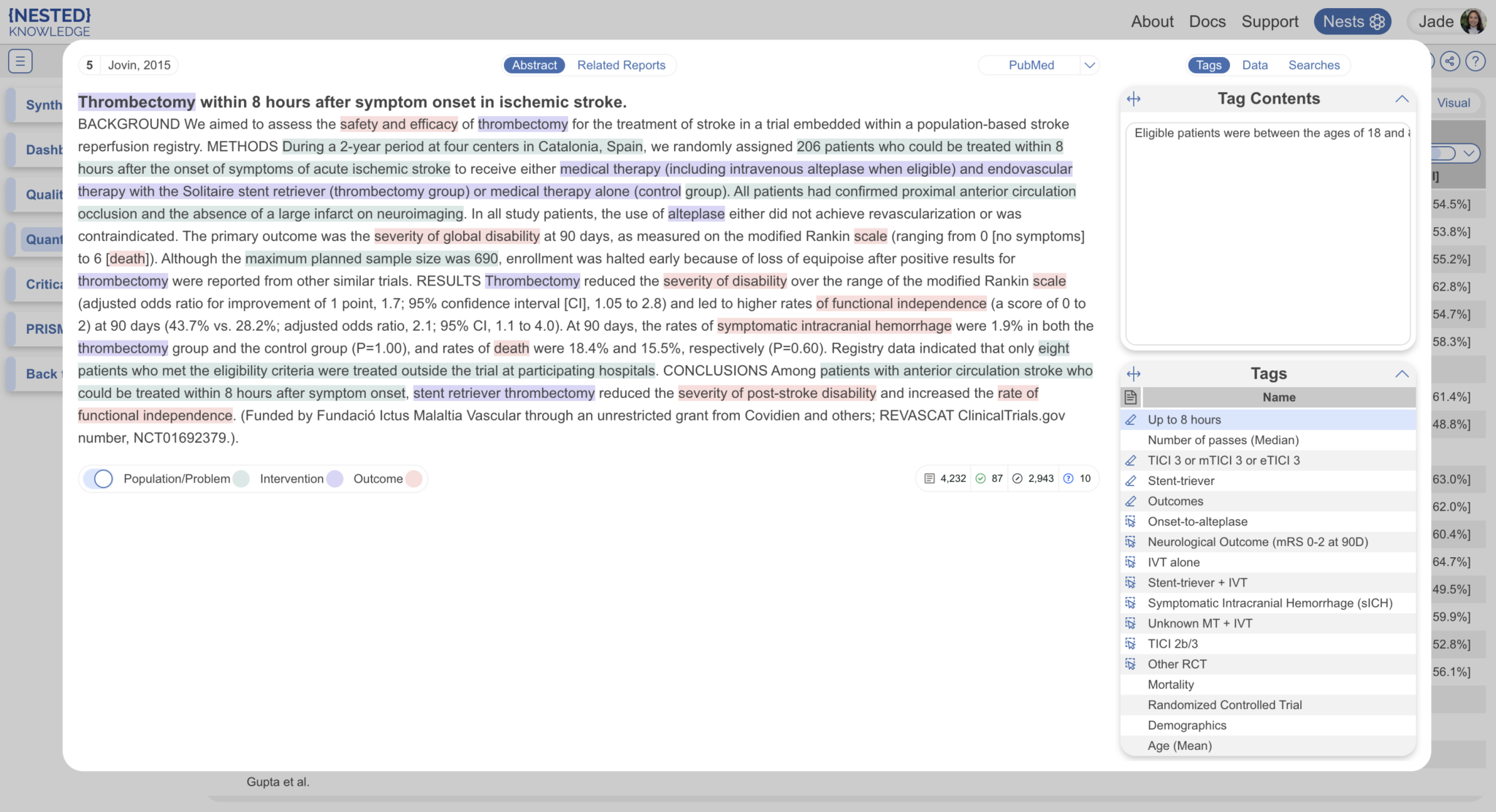Viewport: 1496px width, 812px height.
Task: Click the Nests button in the top bar
Action: 1351,21
